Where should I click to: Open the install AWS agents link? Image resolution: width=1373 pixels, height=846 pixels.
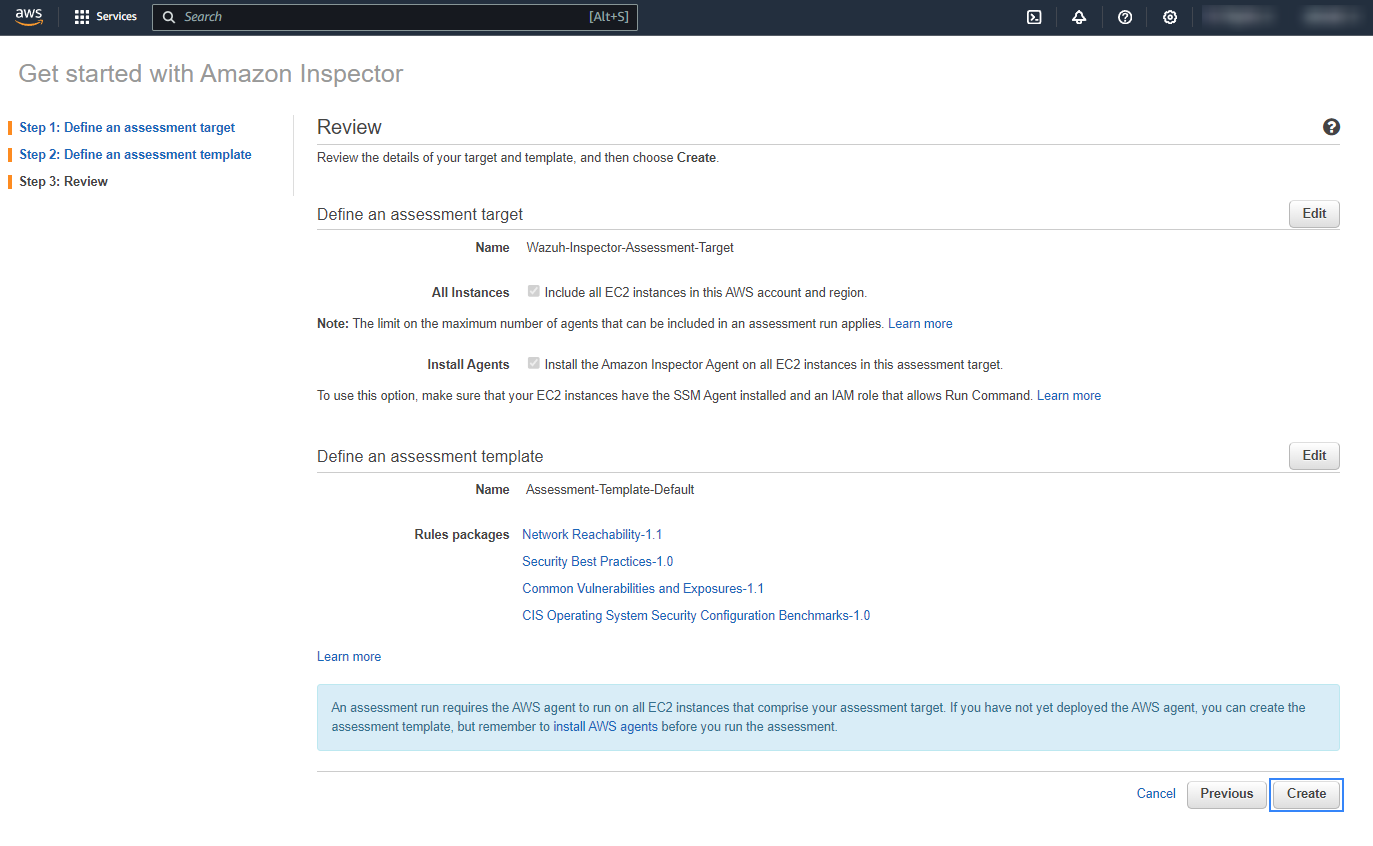pos(605,727)
